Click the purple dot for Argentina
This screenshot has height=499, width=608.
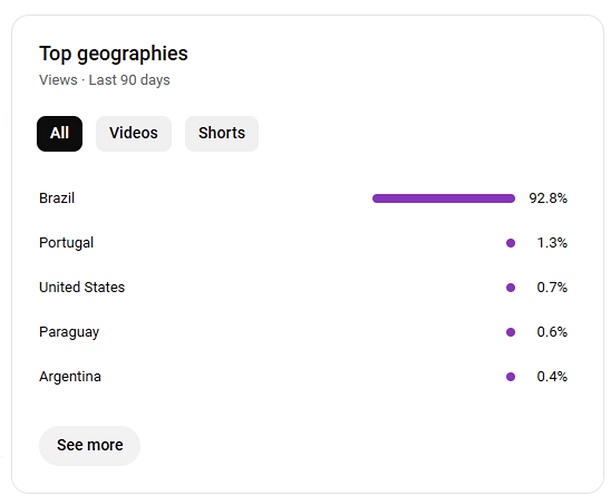pyautogui.click(x=510, y=377)
